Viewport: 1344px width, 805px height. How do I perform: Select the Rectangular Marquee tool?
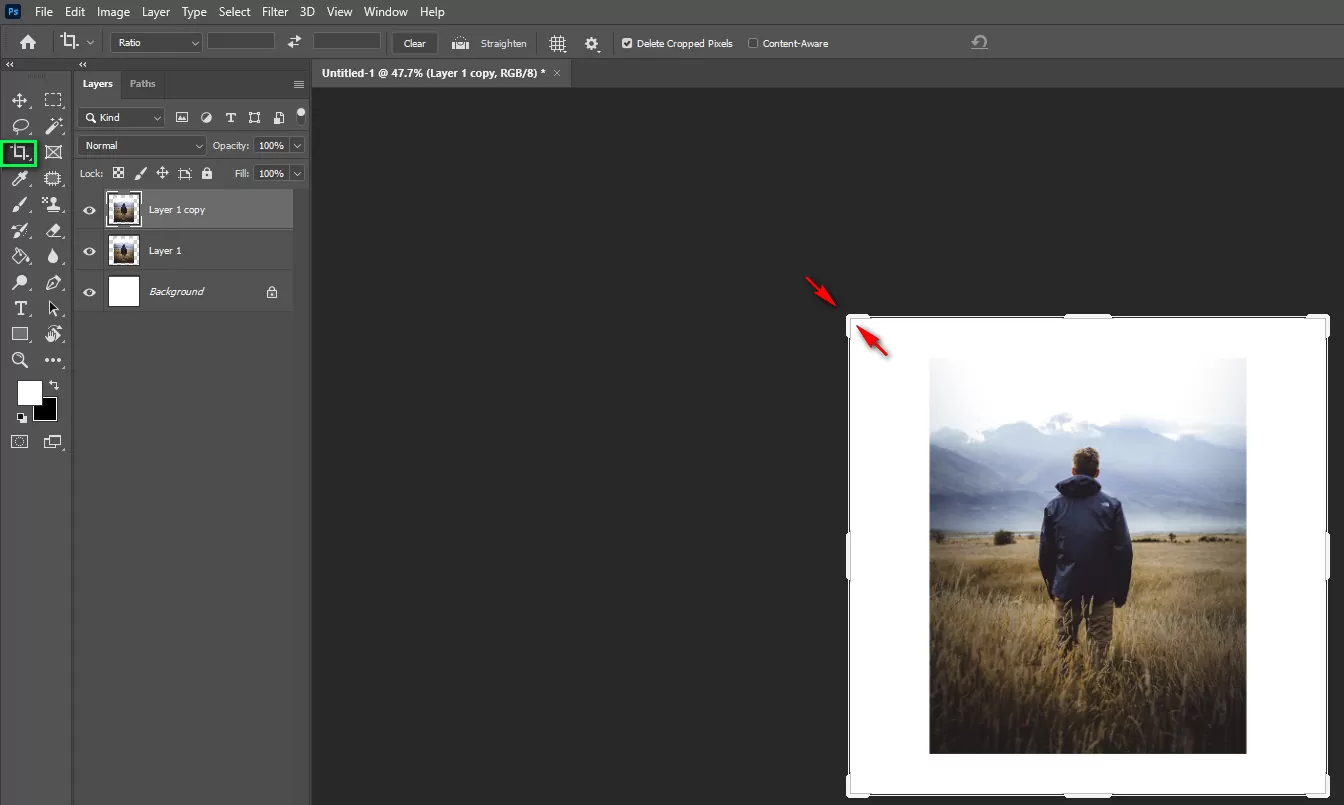coord(53,100)
